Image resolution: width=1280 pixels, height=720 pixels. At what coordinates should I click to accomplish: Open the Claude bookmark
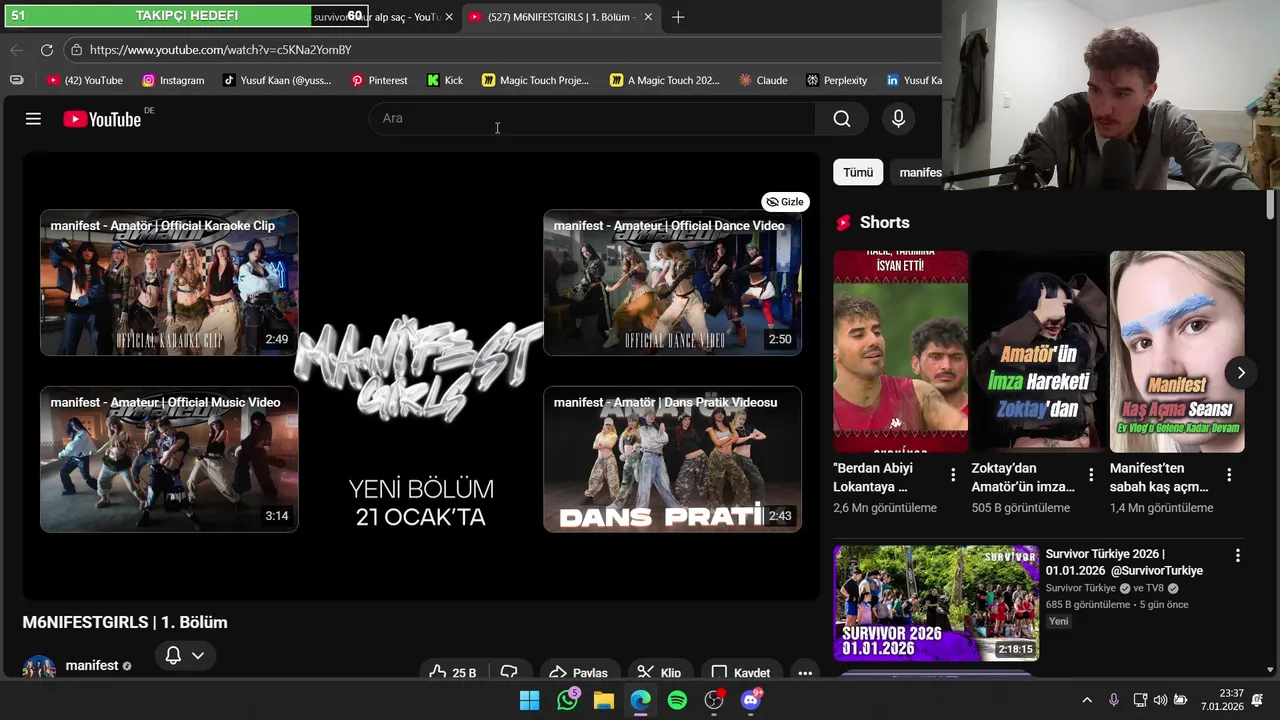[763, 80]
